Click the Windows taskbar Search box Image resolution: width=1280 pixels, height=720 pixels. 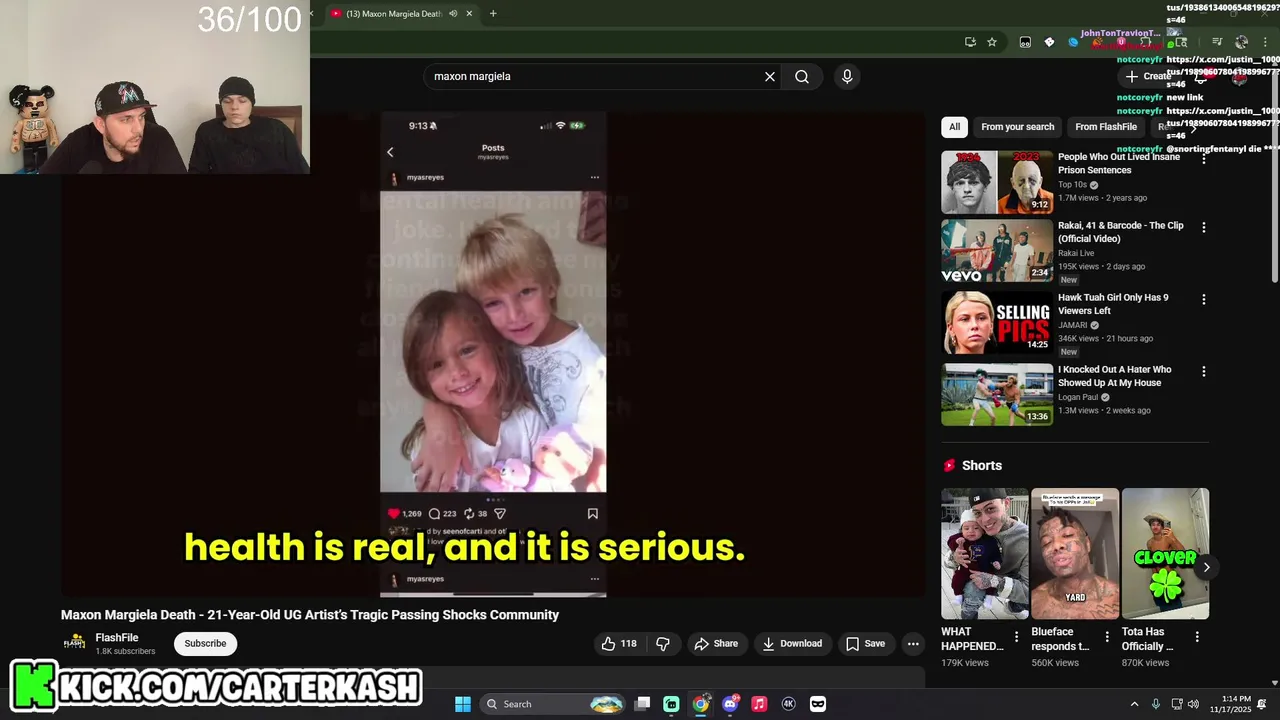[x=554, y=704]
